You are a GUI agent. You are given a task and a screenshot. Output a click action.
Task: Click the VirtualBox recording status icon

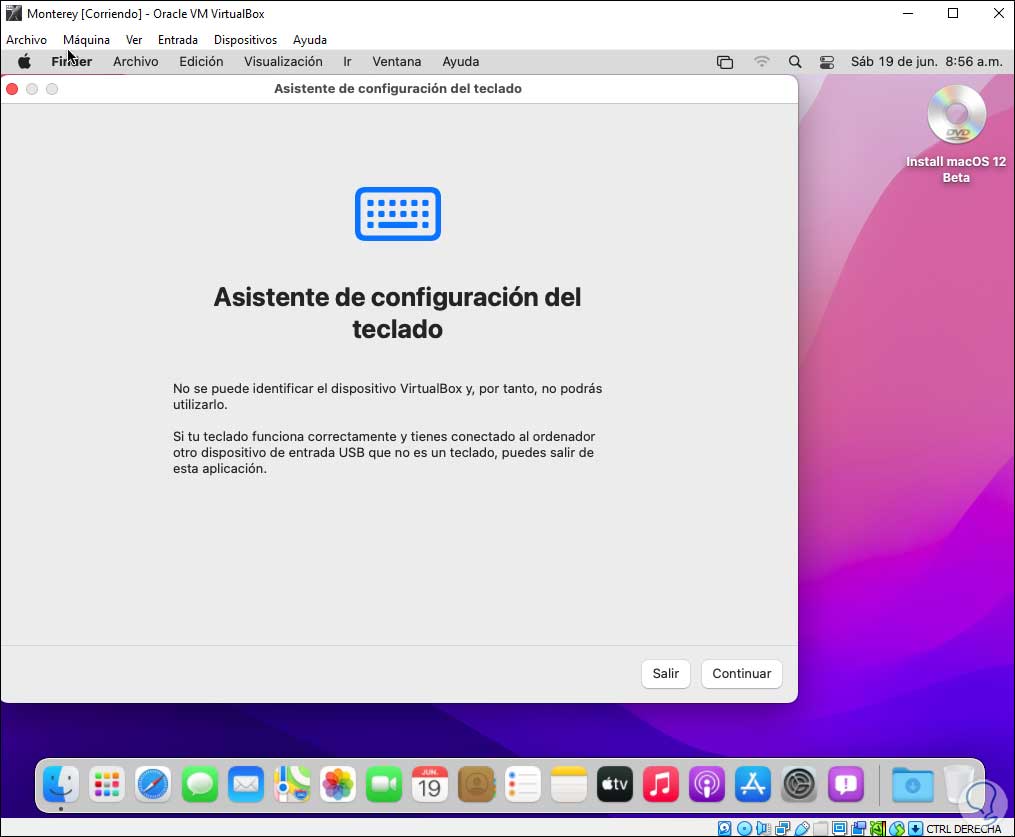(x=859, y=828)
